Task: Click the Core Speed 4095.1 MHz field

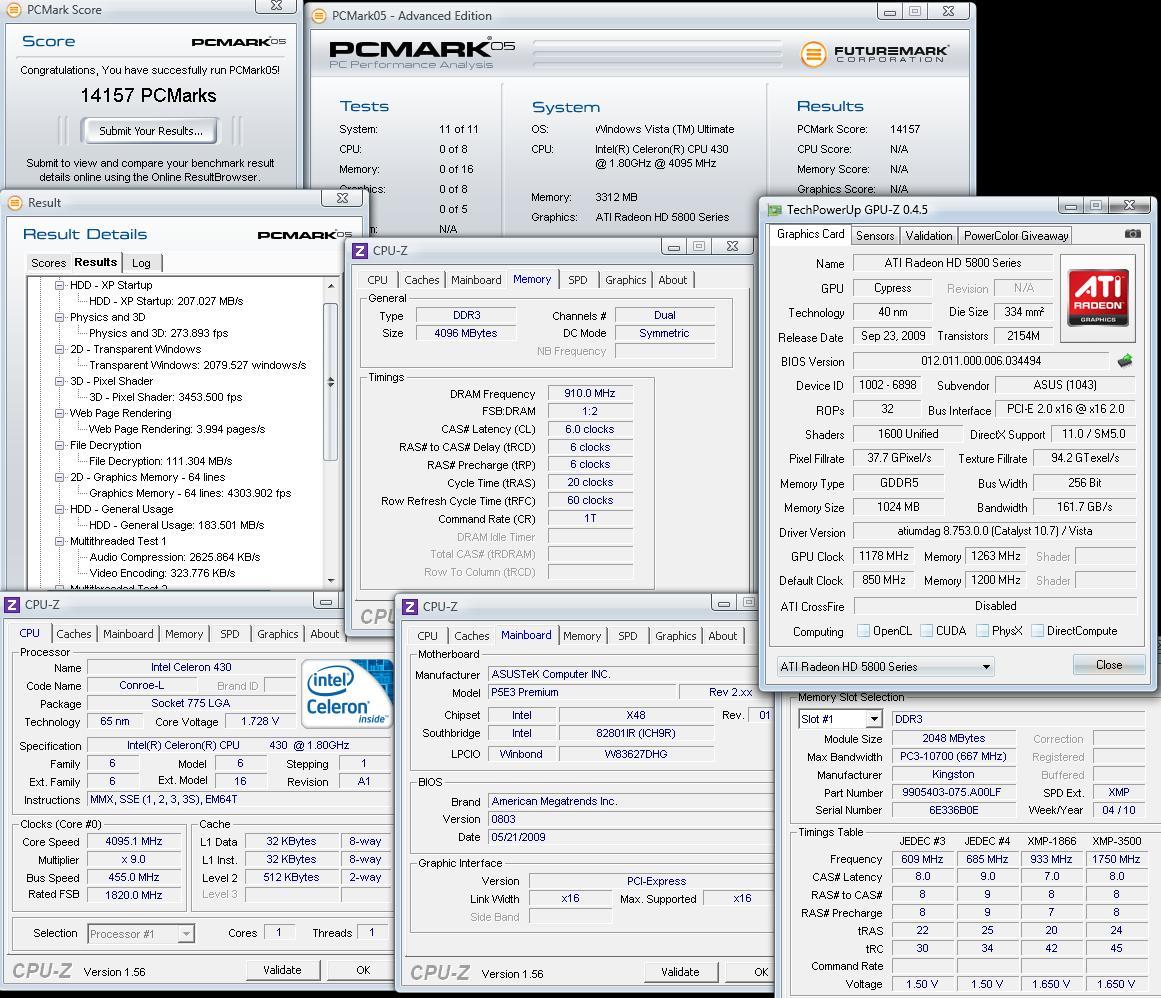Action: (133, 841)
